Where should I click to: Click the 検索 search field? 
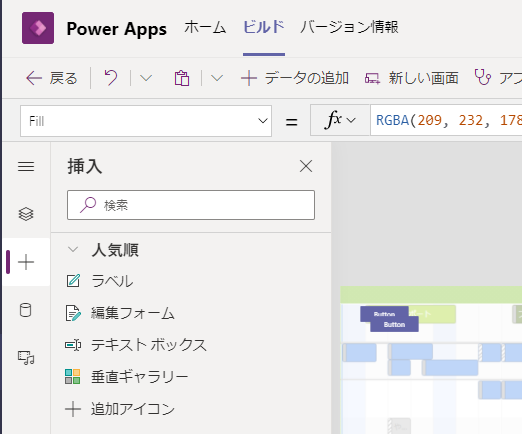click(x=191, y=205)
